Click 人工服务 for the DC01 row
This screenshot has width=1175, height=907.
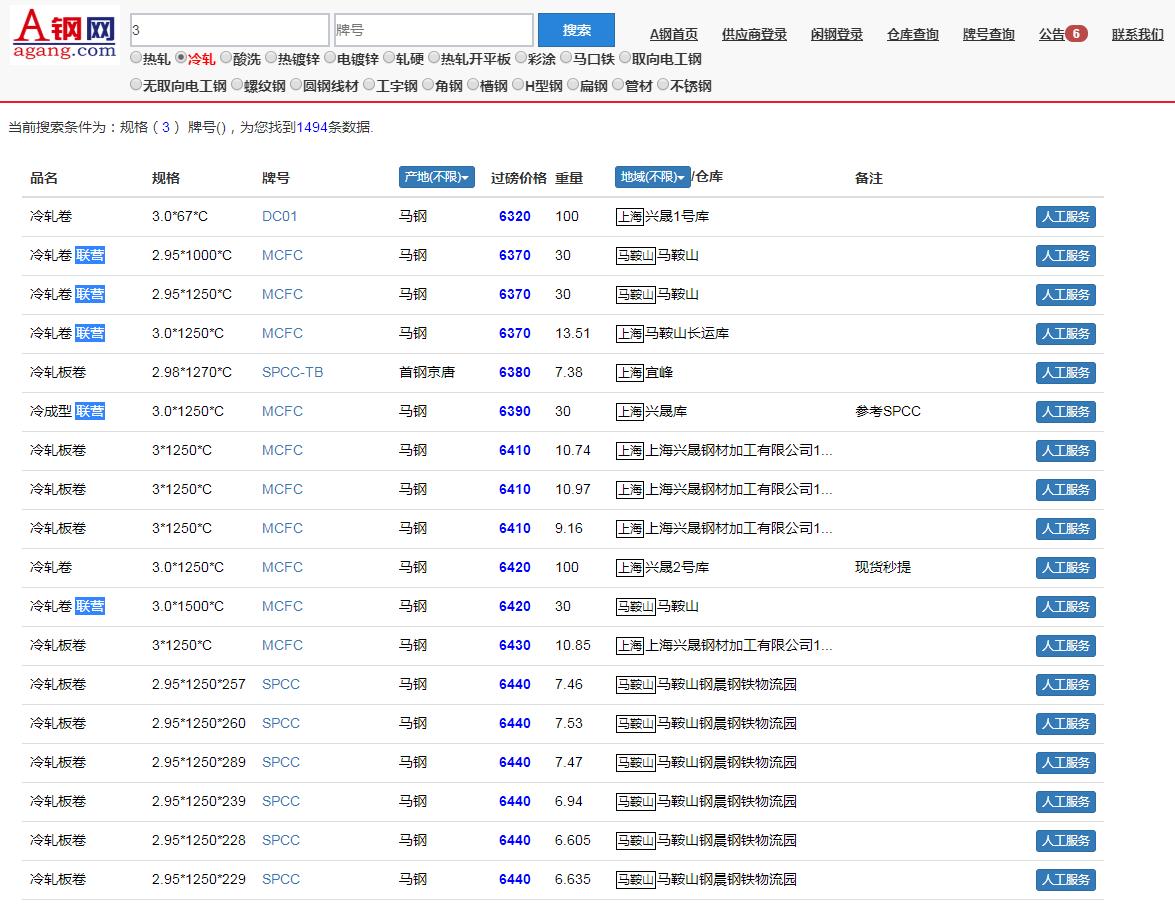point(1066,217)
